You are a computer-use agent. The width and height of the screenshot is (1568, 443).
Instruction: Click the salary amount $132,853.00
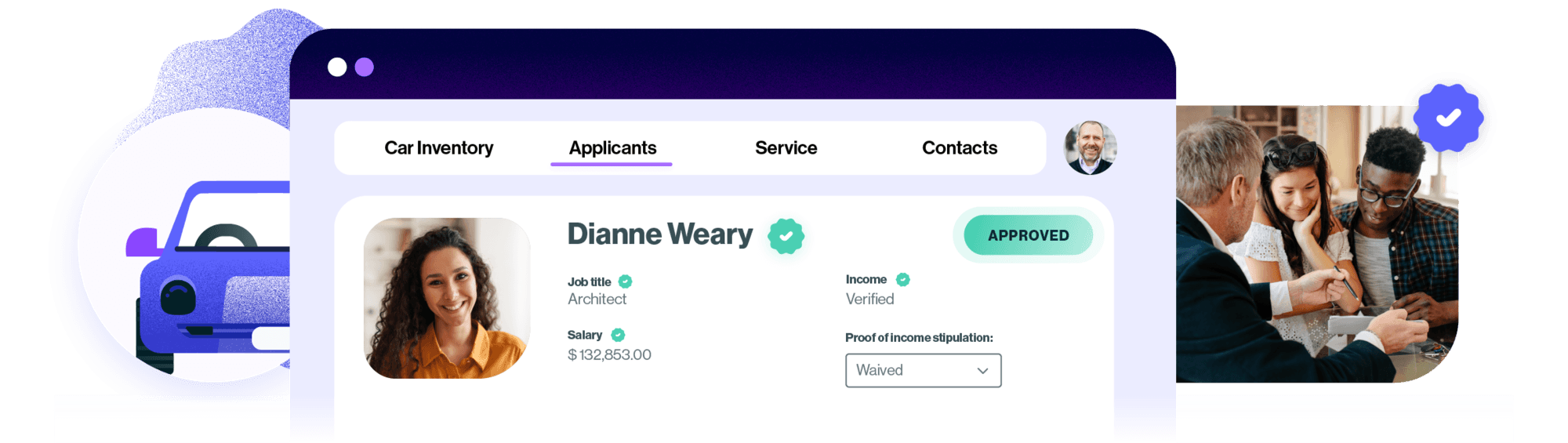[609, 355]
